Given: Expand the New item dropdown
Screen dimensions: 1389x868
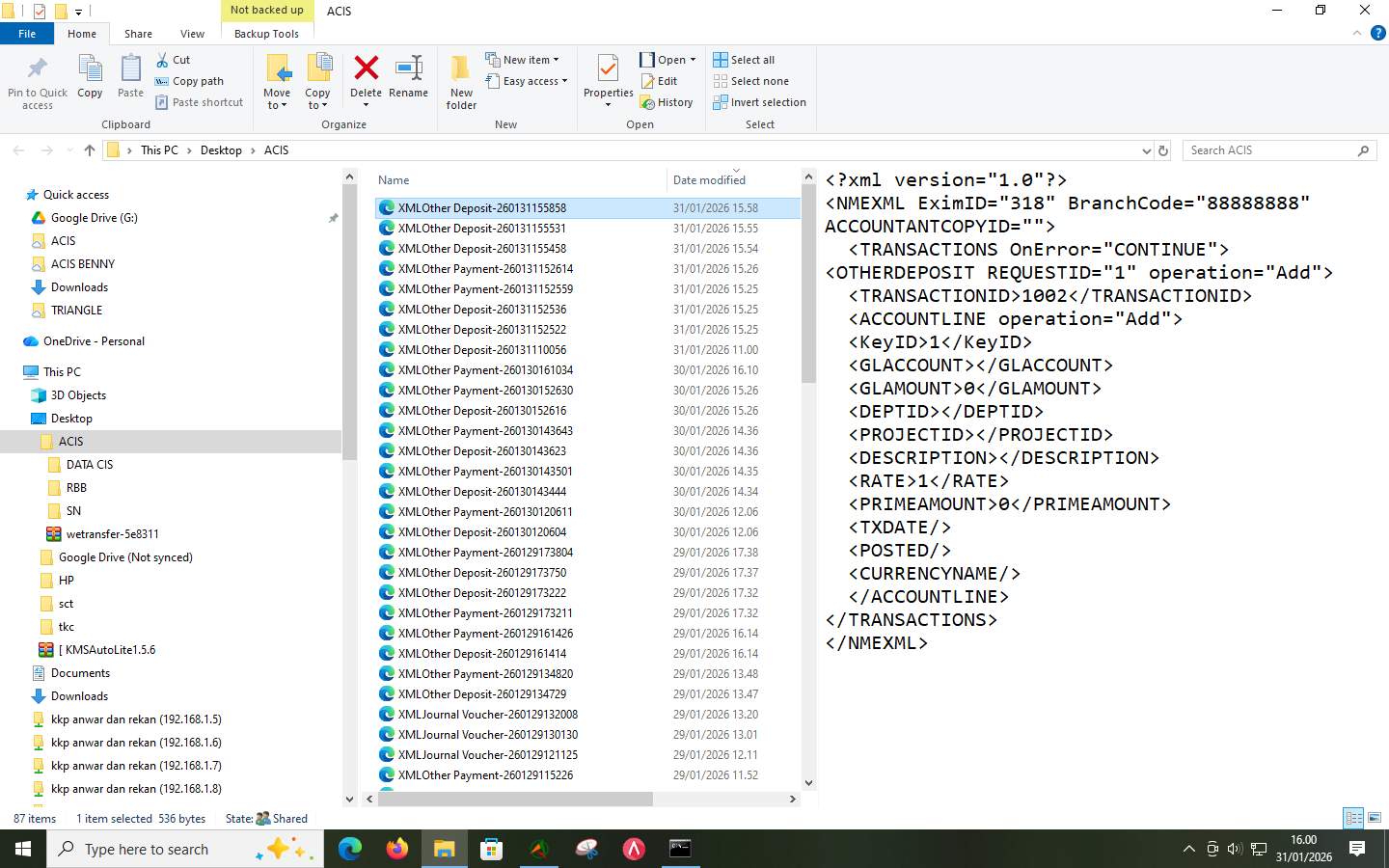Looking at the screenshot, I should (526, 59).
